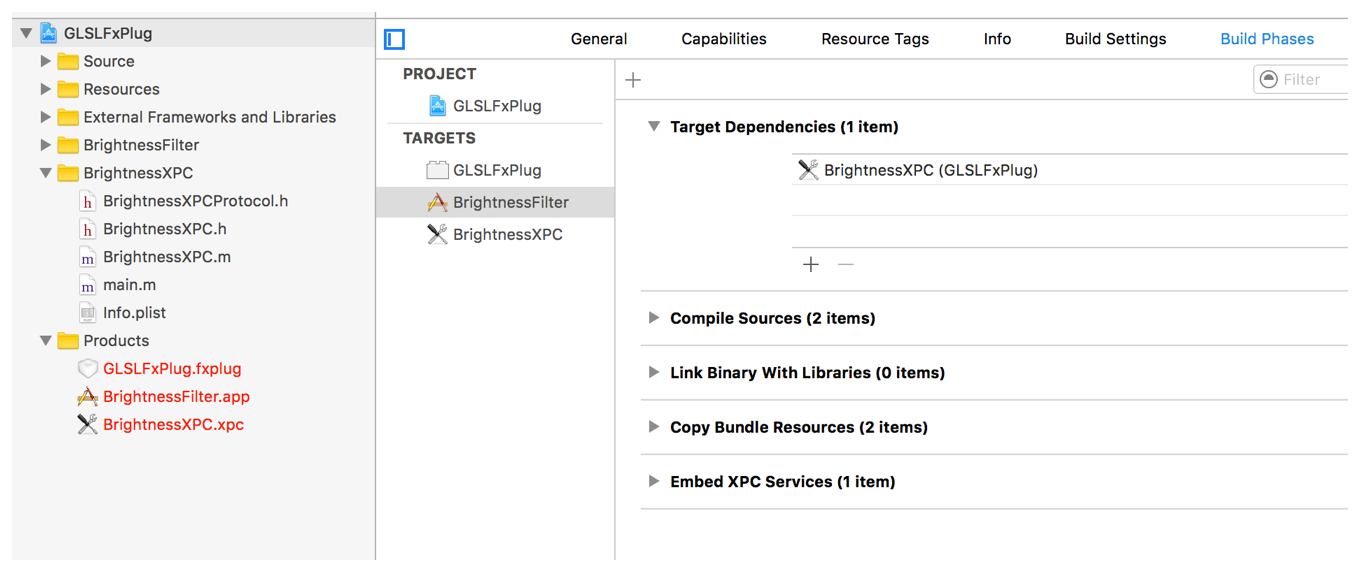This screenshot has width=1360, height=572.
Task: Open the Info.plist file name
Action: pyautogui.click(x=134, y=313)
